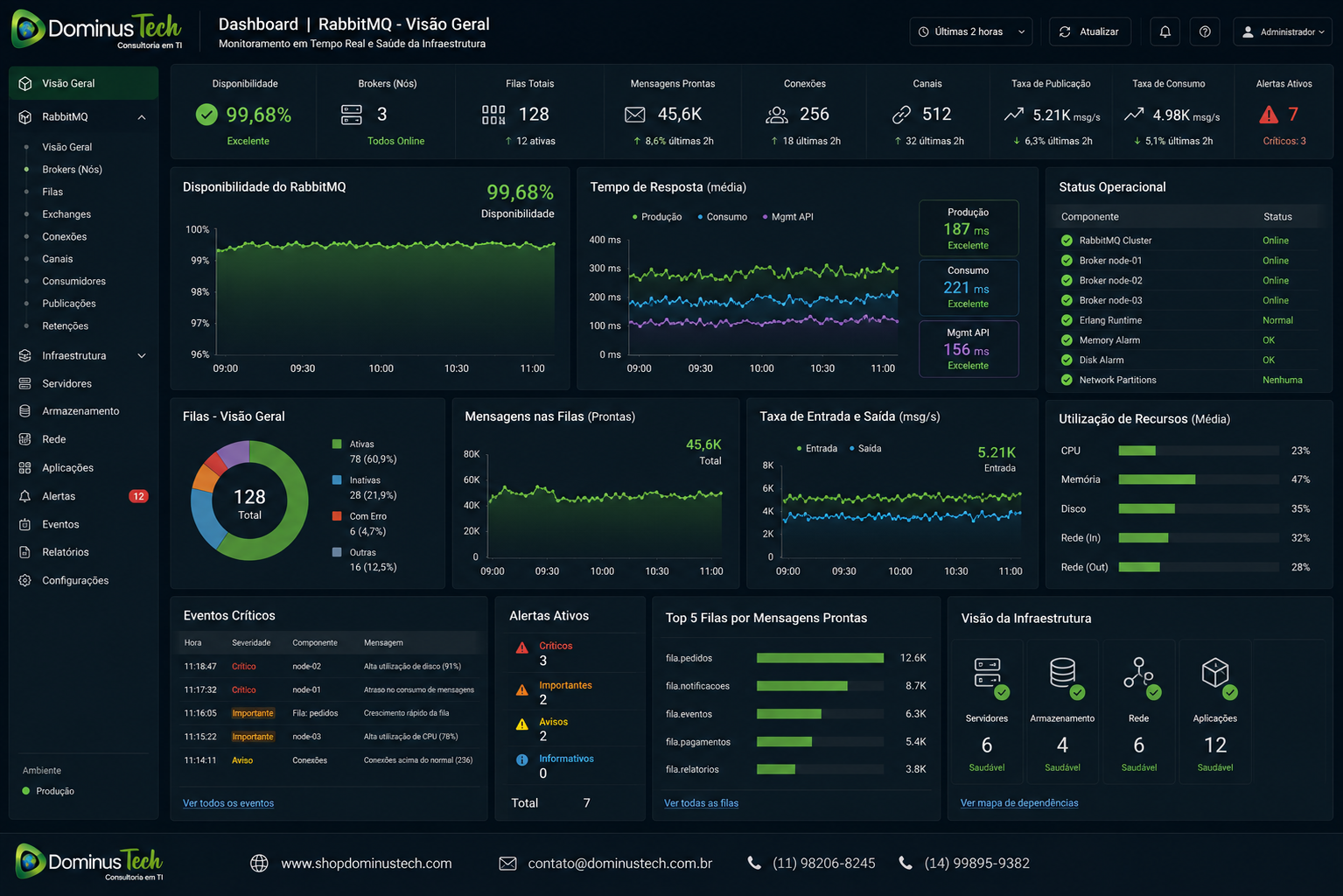The image size is (1343, 896).
Task: Open Ver todos os eventos link
Action: (x=228, y=803)
